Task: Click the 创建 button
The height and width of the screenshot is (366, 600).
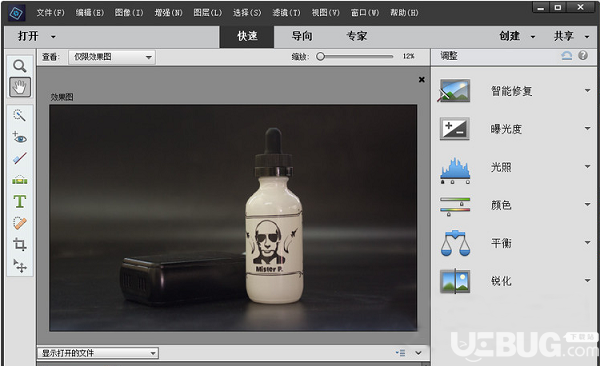Action: pyautogui.click(x=510, y=36)
